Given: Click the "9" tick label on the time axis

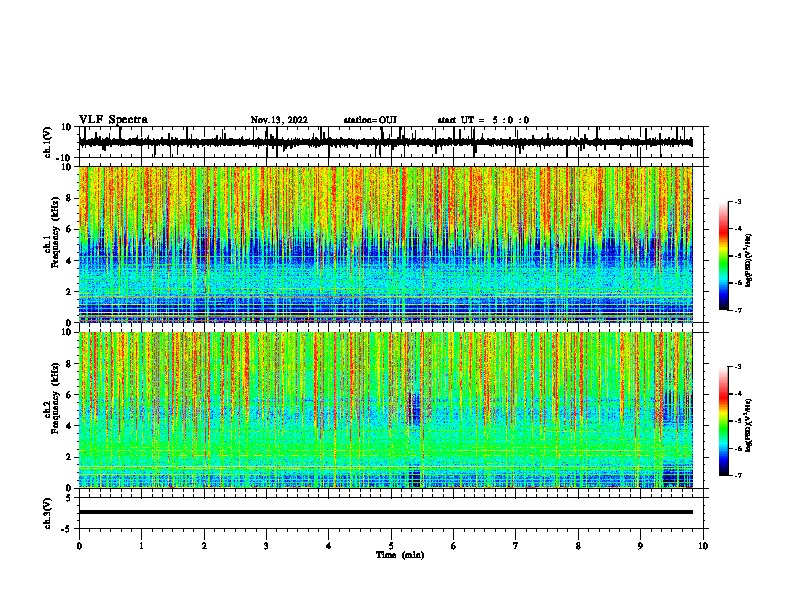Looking at the screenshot, I should [640, 546].
